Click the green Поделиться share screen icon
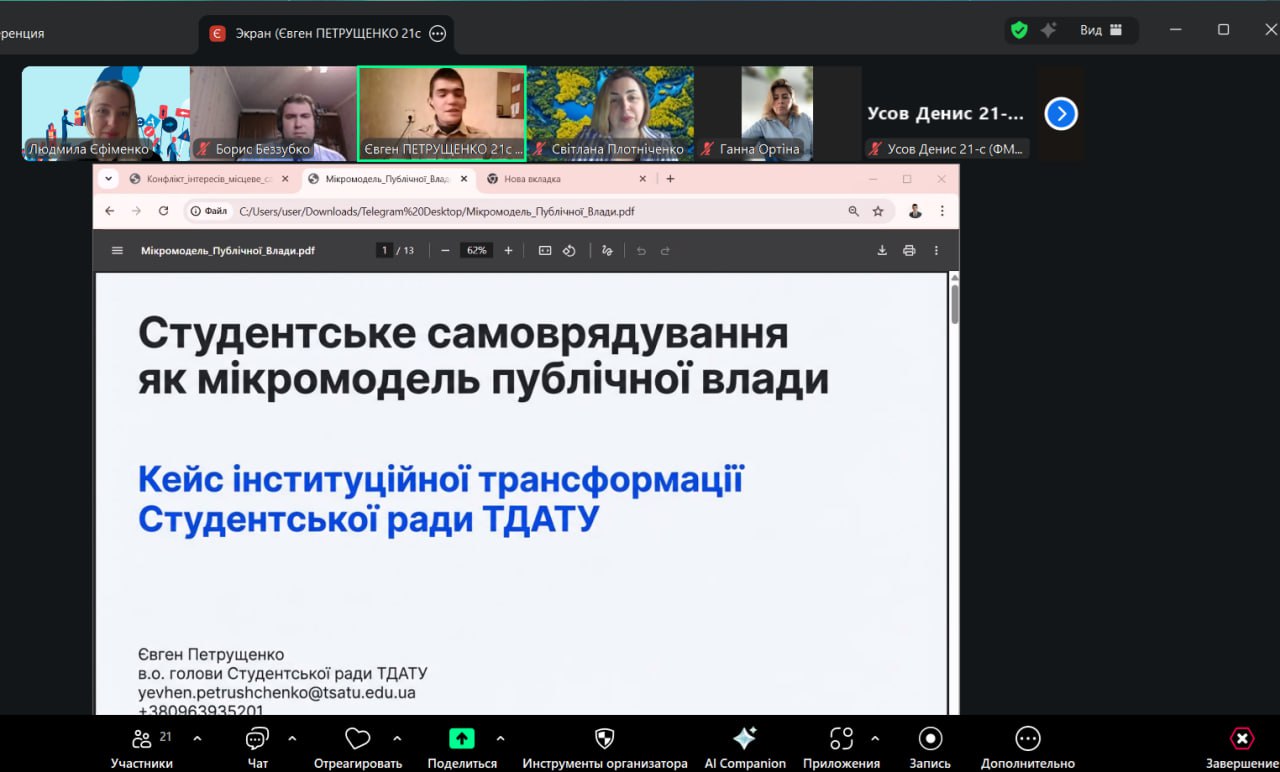1280x772 pixels. [x=461, y=739]
